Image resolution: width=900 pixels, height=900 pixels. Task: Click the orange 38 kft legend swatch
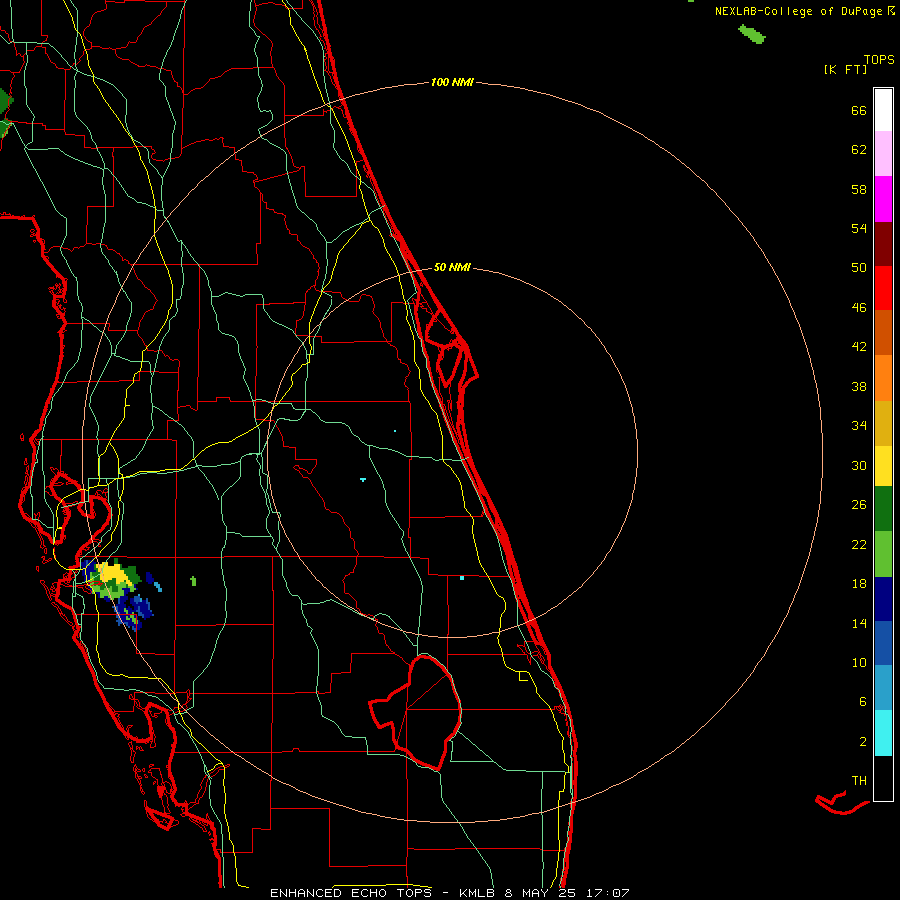(x=883, y=378)
